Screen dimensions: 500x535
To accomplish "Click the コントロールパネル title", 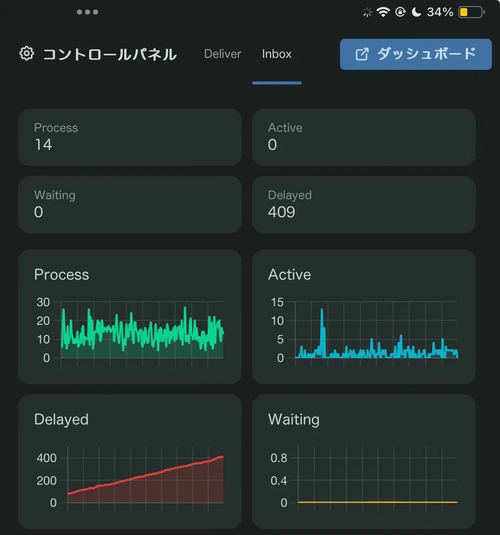I will [110, 54].
